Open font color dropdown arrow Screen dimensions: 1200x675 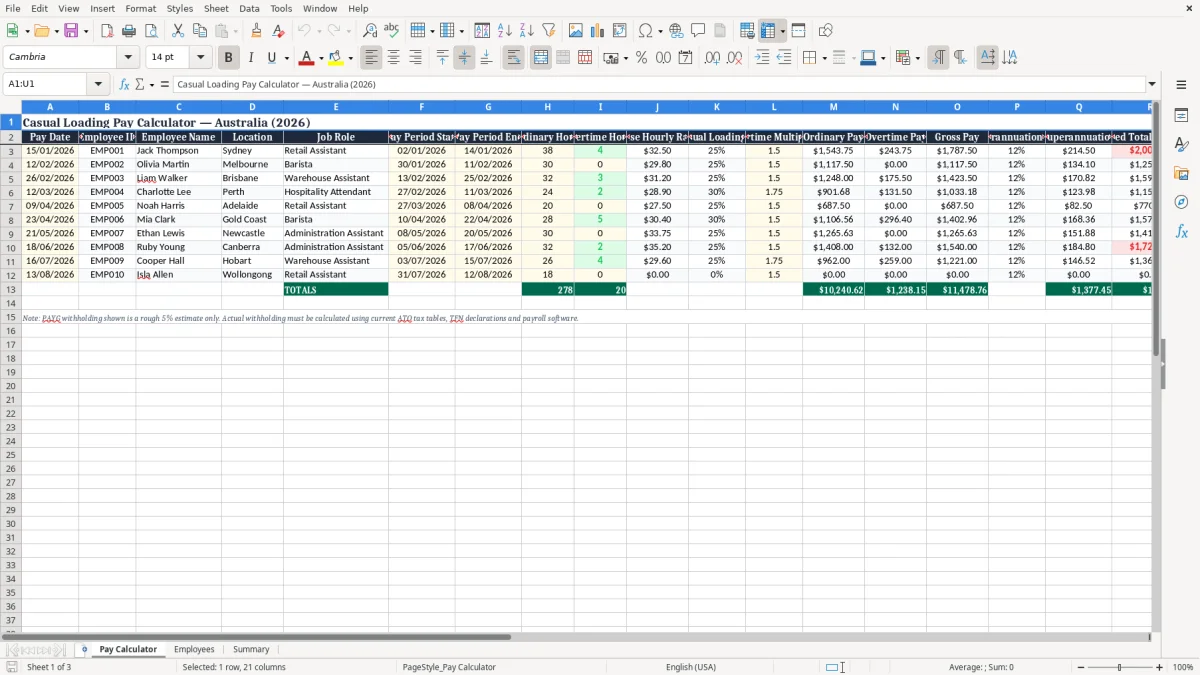click(320, 58)
